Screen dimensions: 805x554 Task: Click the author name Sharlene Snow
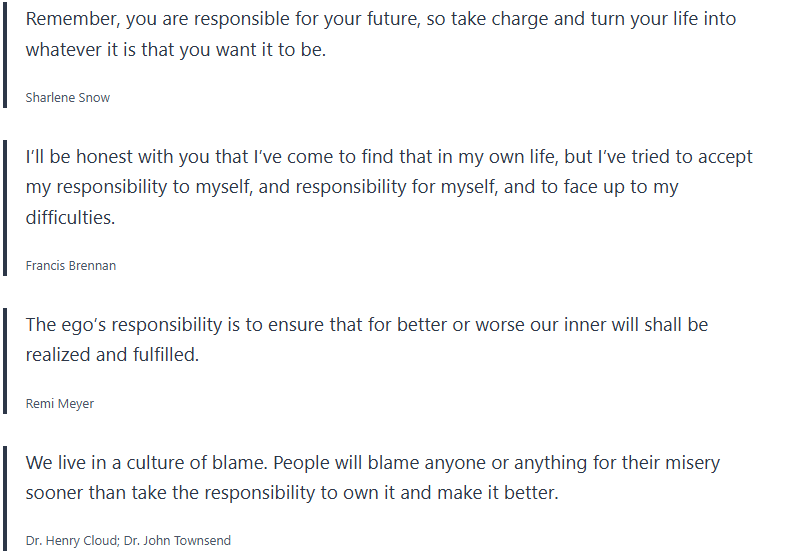[x=67, y=98]
